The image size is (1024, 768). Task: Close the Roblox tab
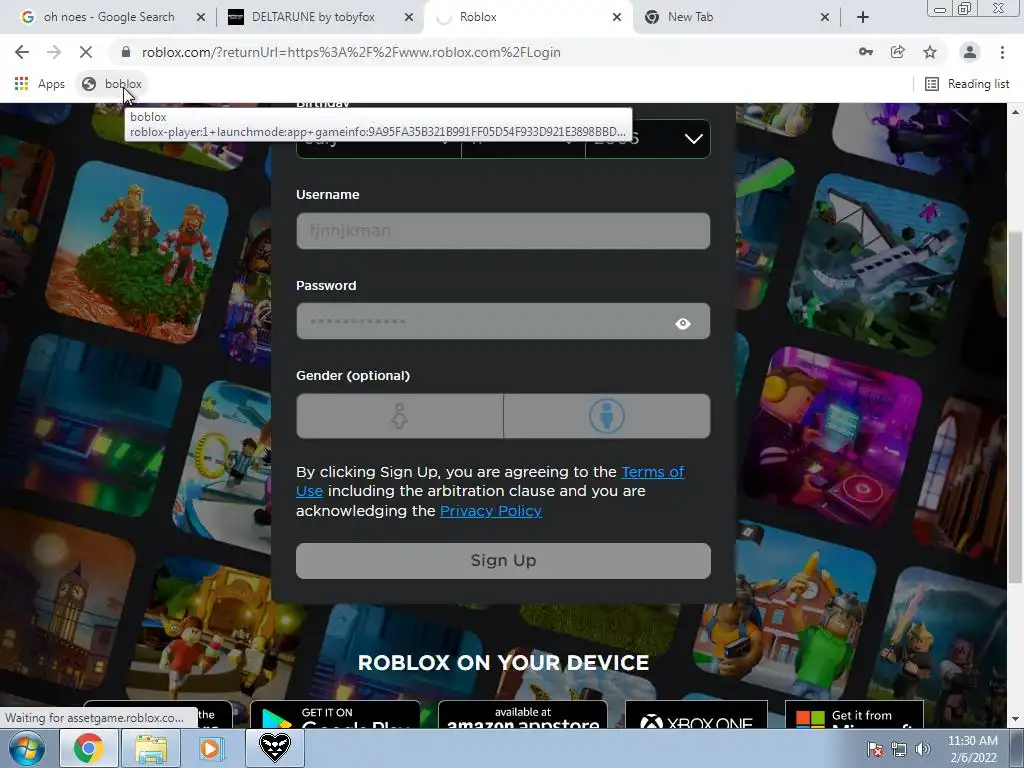[x=616, y=17]
